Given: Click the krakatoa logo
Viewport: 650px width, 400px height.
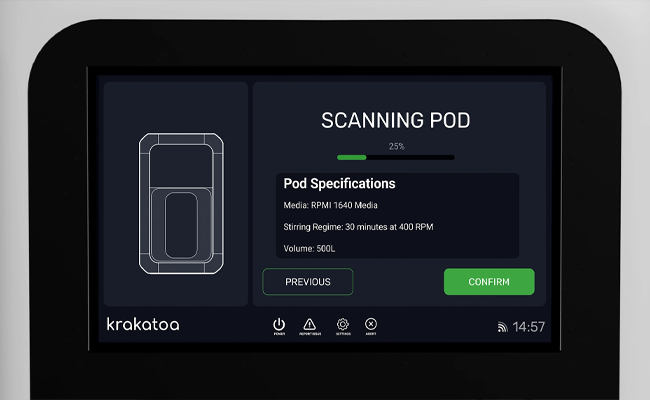Looking at the screenshot, I should [143, 325].
